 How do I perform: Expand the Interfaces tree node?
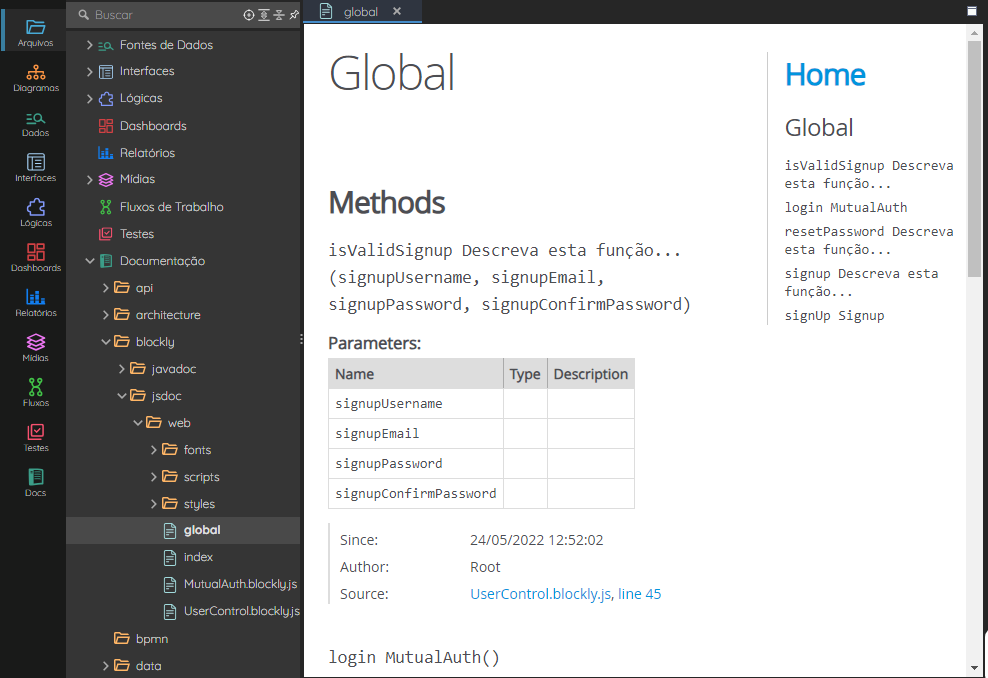(89, 72)
